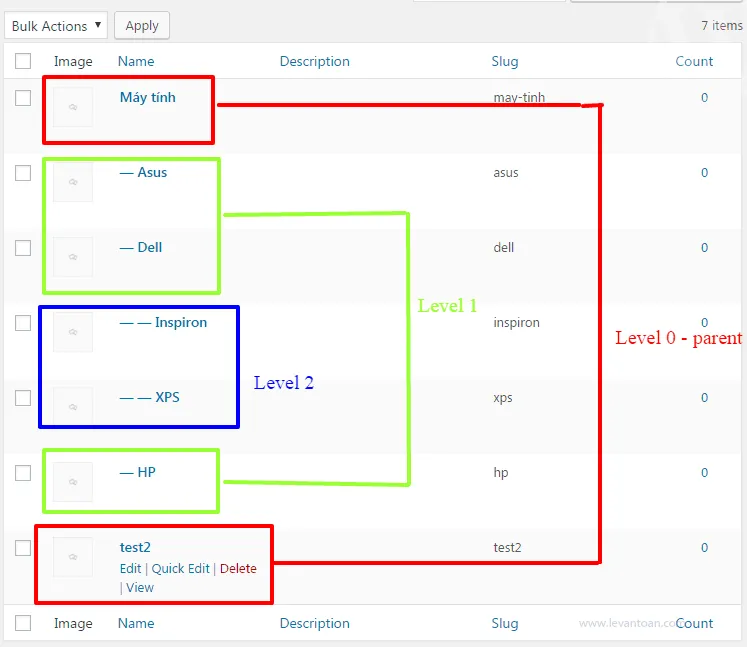Click the Dell category image placeholder
The height and width of the screenshot is (647, 747).
(73, 257)
